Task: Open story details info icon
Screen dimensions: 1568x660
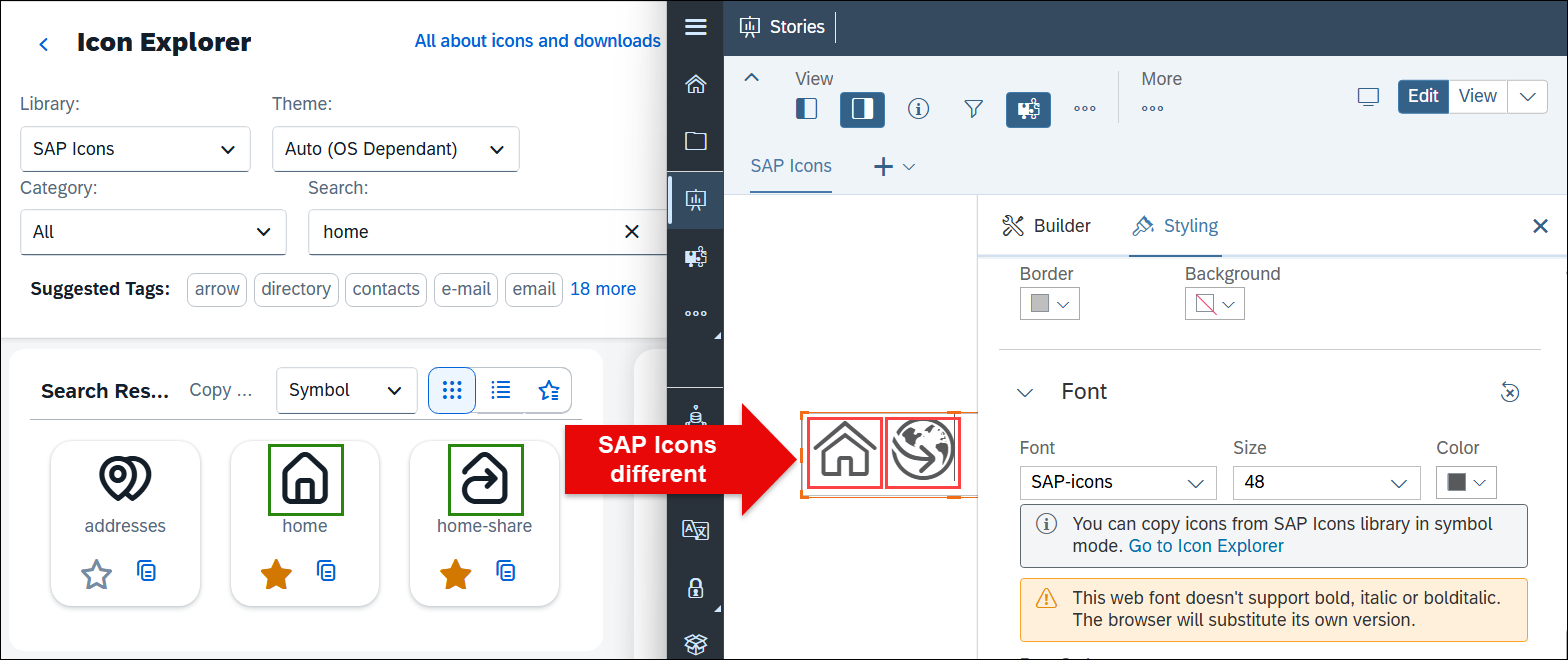Action: pos(918,109)
